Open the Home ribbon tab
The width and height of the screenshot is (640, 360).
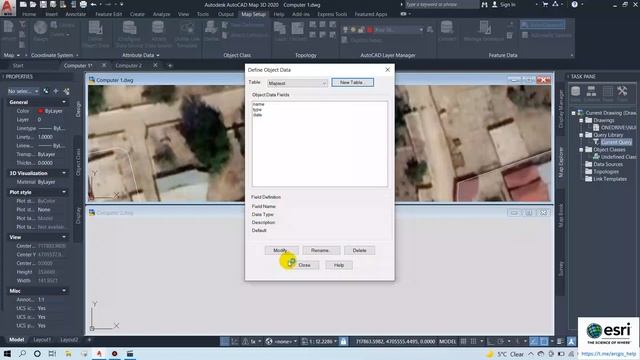pyautogui.click(x=29, y=14)
